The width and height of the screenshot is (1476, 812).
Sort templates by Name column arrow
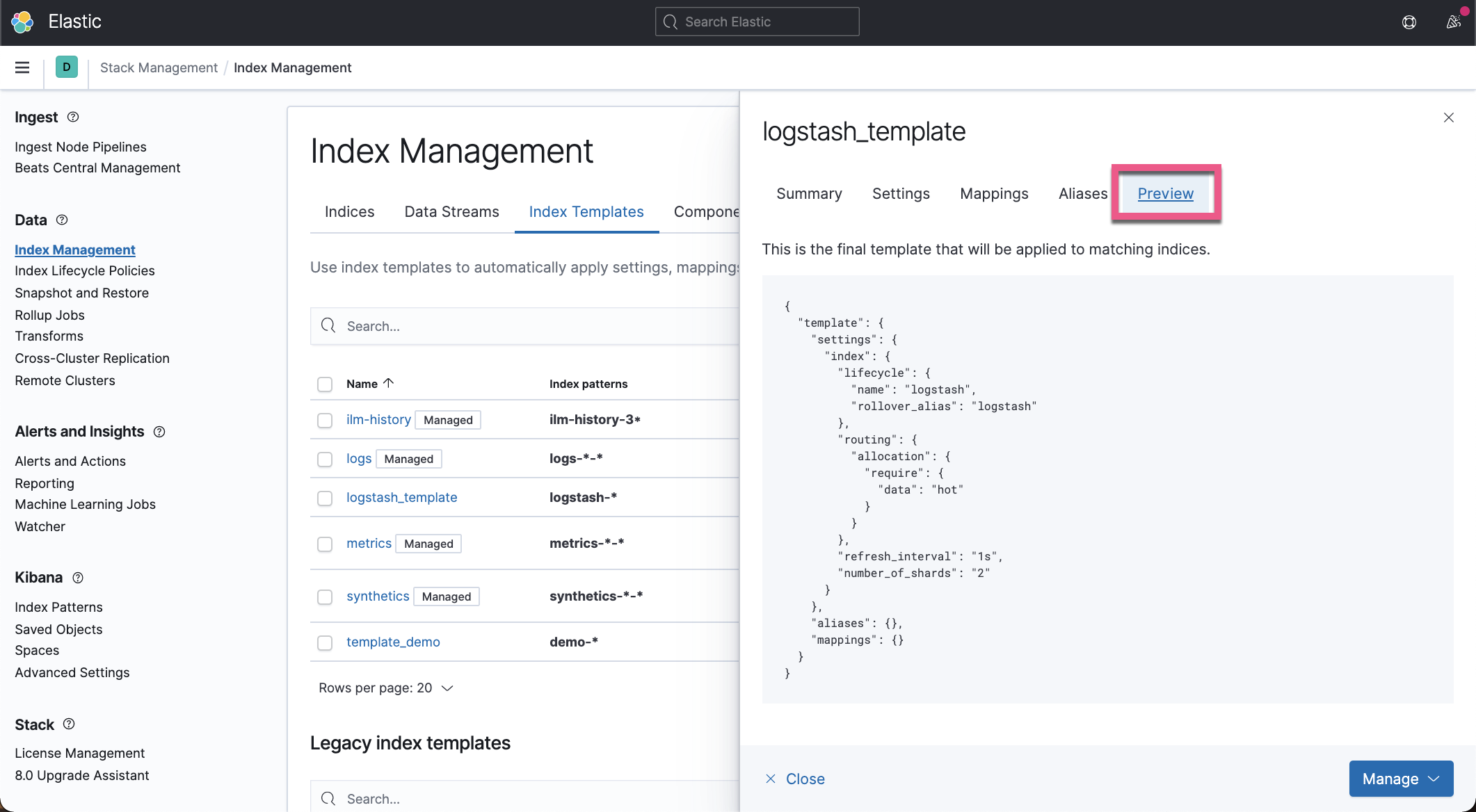(x=389, y=383)
